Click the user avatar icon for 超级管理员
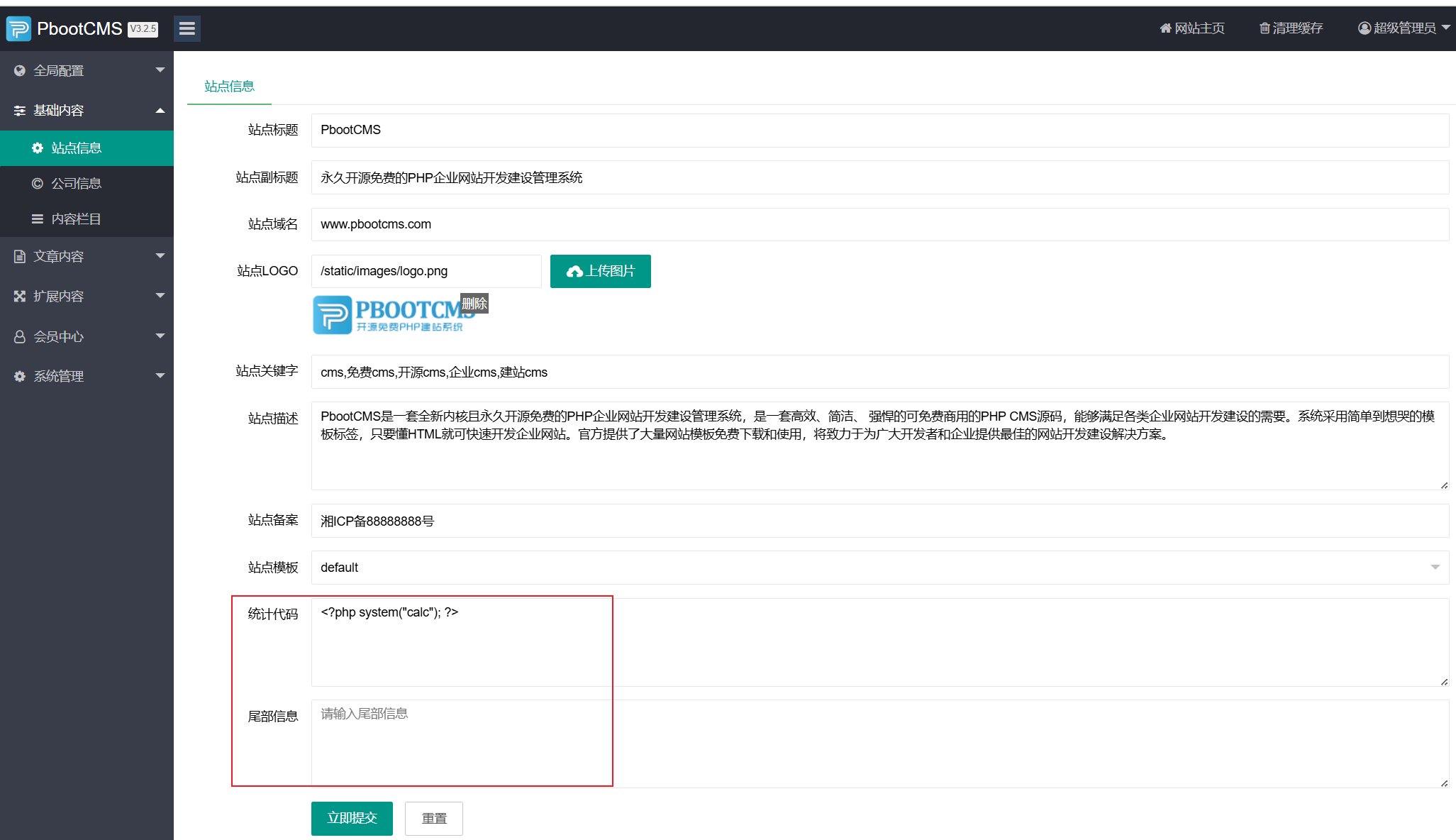The image size is (1456, 840). point(1365,28)
